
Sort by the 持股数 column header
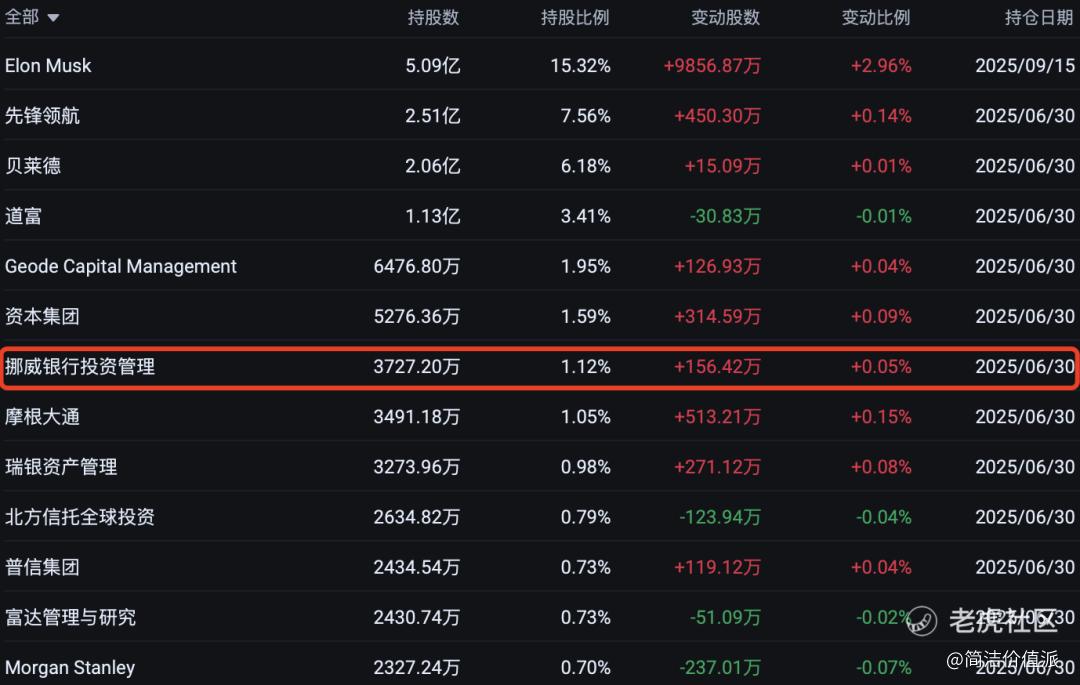[x=433, y=17]
